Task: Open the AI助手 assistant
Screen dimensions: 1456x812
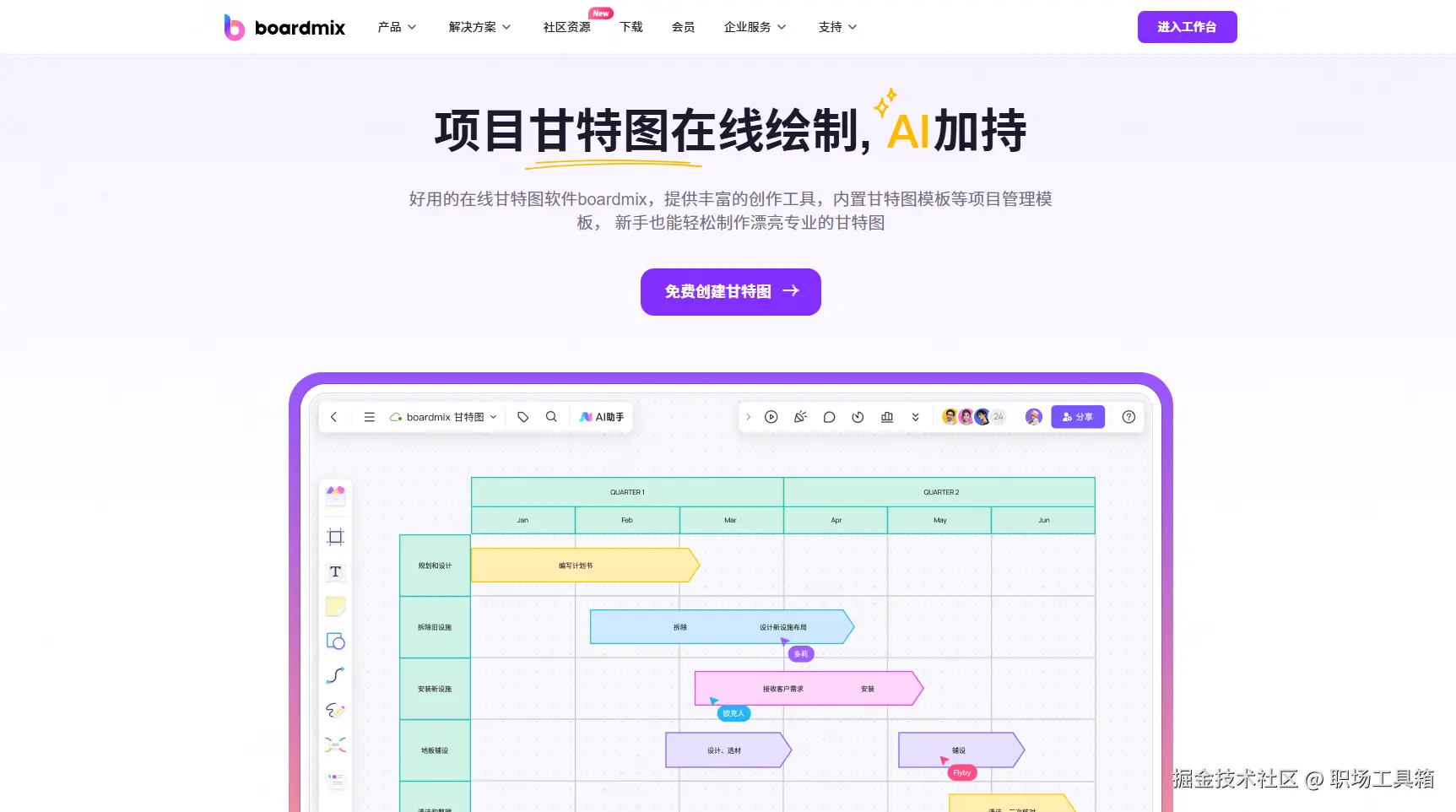Action: click(x=602, y=417)
